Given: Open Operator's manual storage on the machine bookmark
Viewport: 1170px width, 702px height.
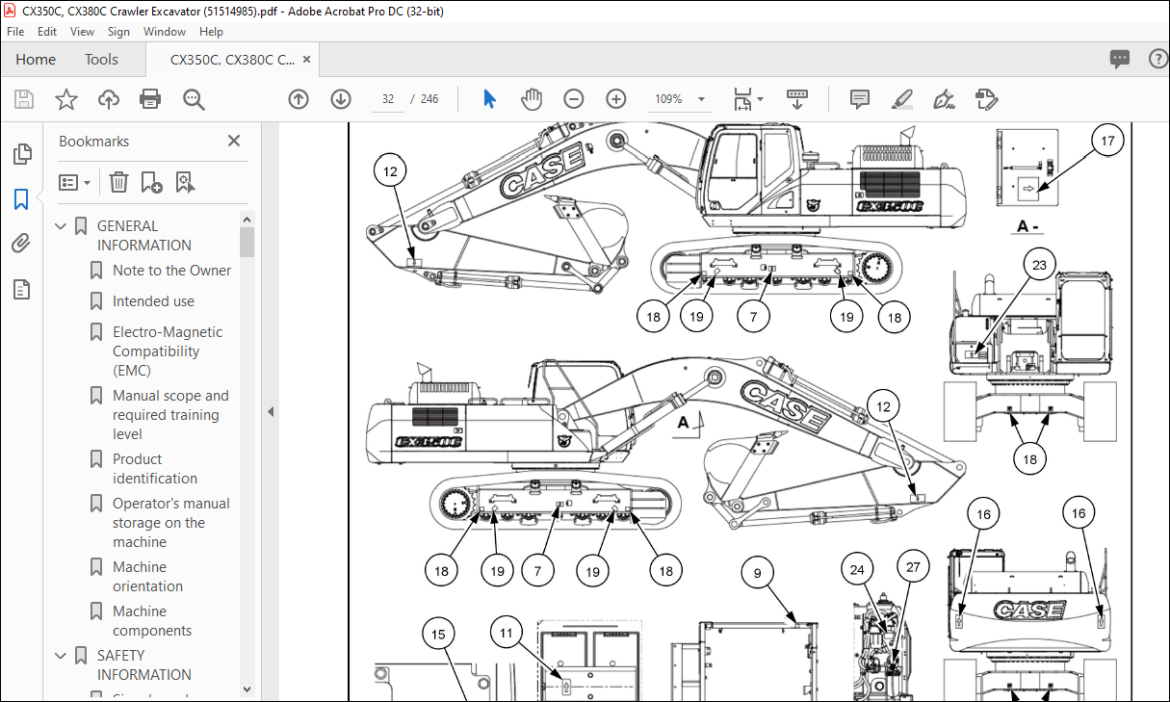Looking at the screenshot, I should pos(171,522).
